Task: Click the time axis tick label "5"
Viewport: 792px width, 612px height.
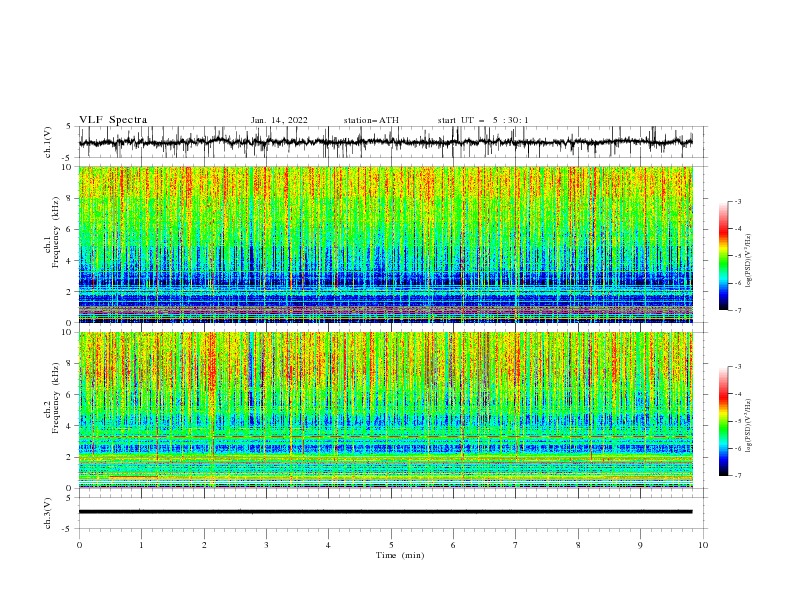Action: tap(391, 545)
